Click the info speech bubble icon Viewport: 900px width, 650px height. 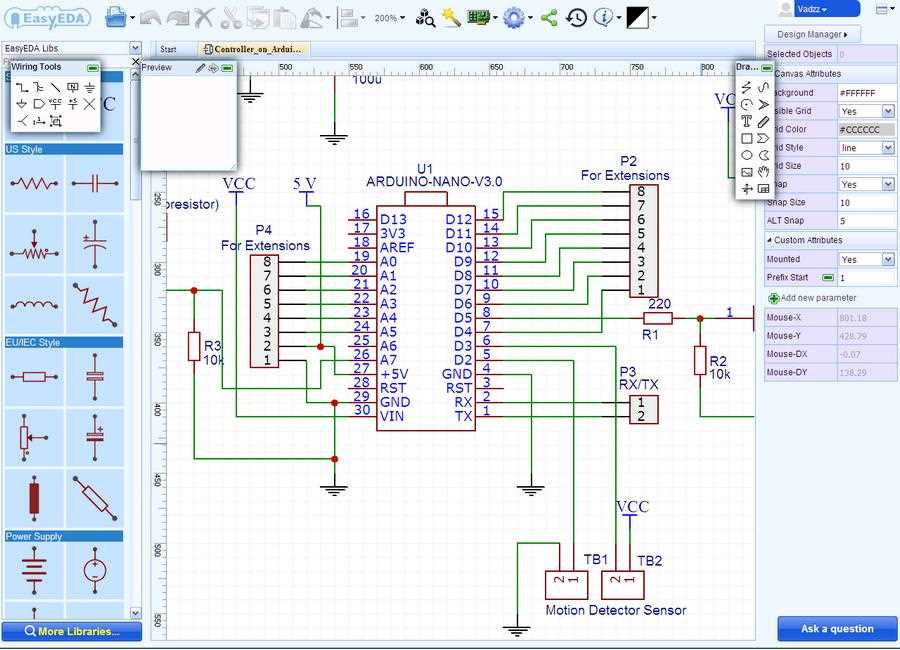click(603, 18)
